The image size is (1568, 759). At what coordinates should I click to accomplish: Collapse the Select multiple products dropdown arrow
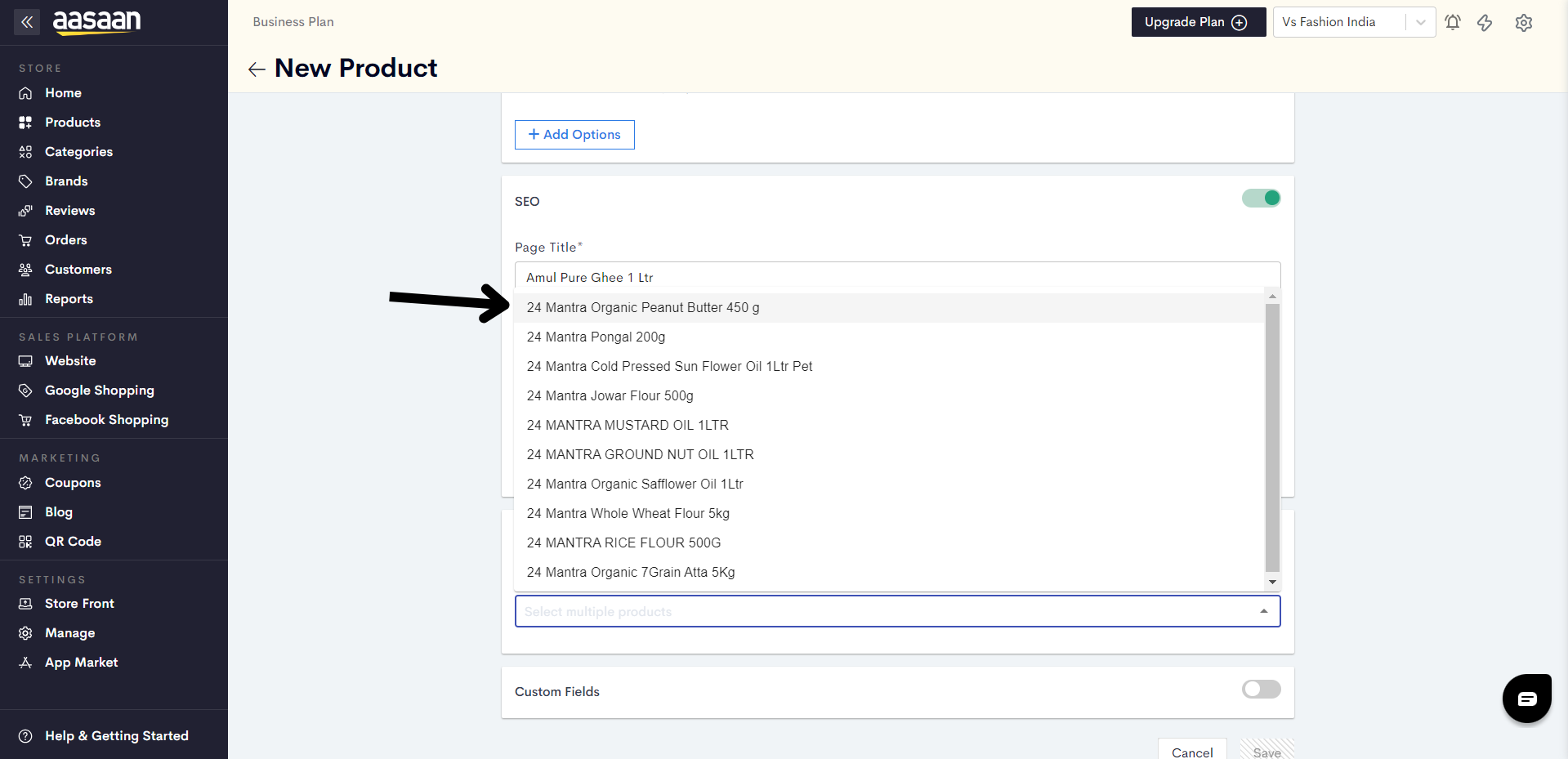(1264, 611)
